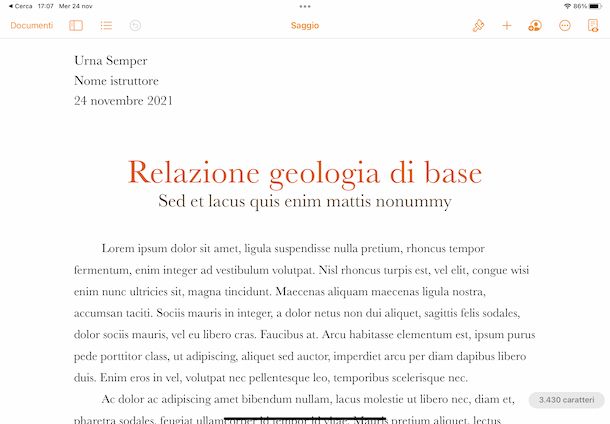Open the collaboration share icon
610x424 pixels.
click(x=535, y=26)
